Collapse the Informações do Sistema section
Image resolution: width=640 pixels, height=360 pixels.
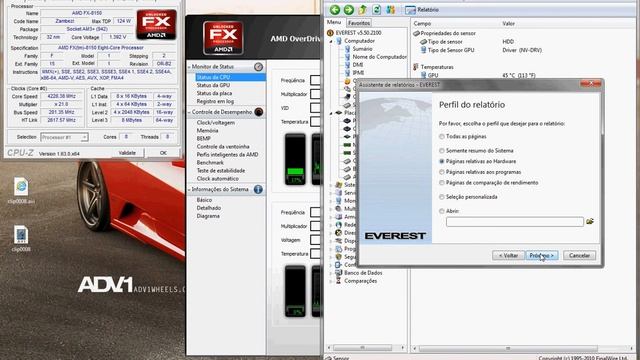(189, 189)
